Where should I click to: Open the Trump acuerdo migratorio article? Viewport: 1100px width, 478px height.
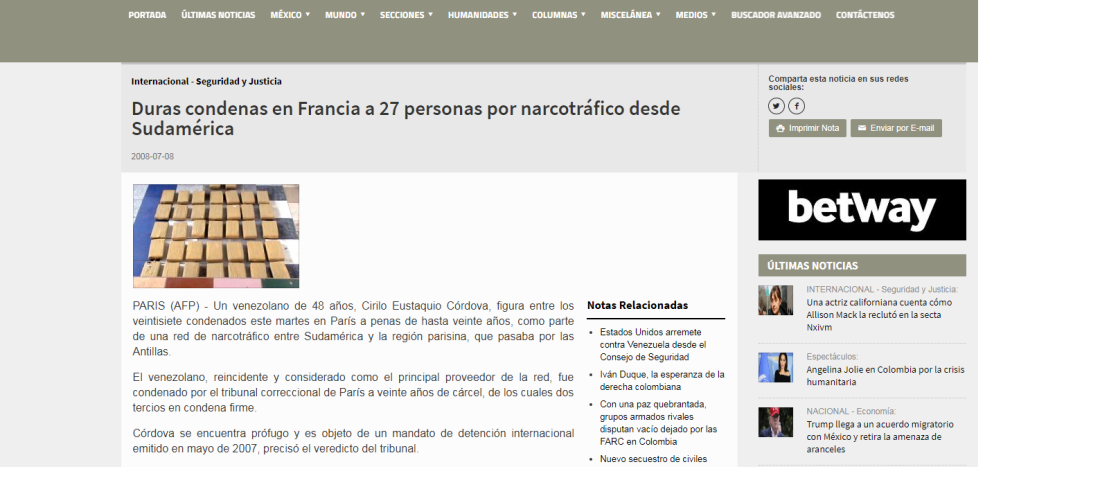(877, 437)
